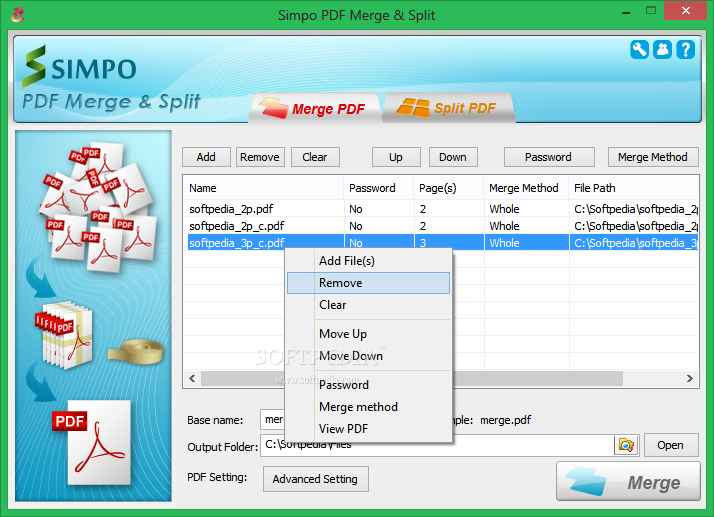This screenshot has height=517, width=714.
Task: Click the Base name input field
Action: [272, 420]
